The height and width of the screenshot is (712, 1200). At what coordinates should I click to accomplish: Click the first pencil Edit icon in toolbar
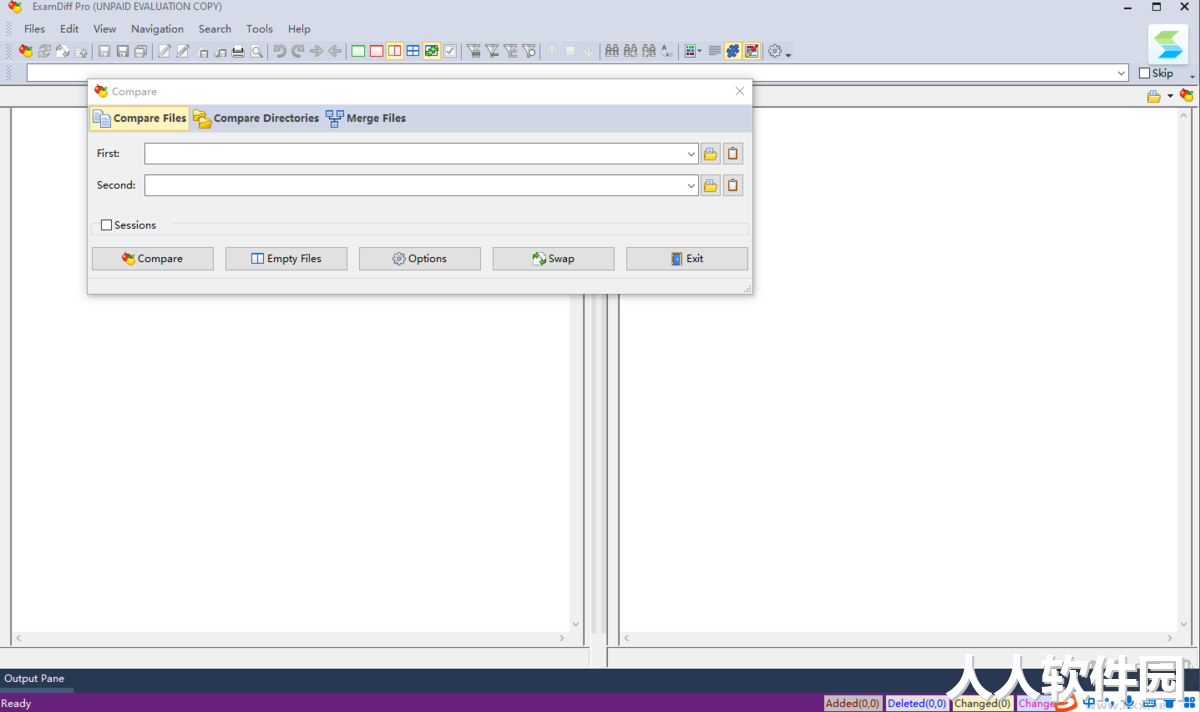click(165, 51)
